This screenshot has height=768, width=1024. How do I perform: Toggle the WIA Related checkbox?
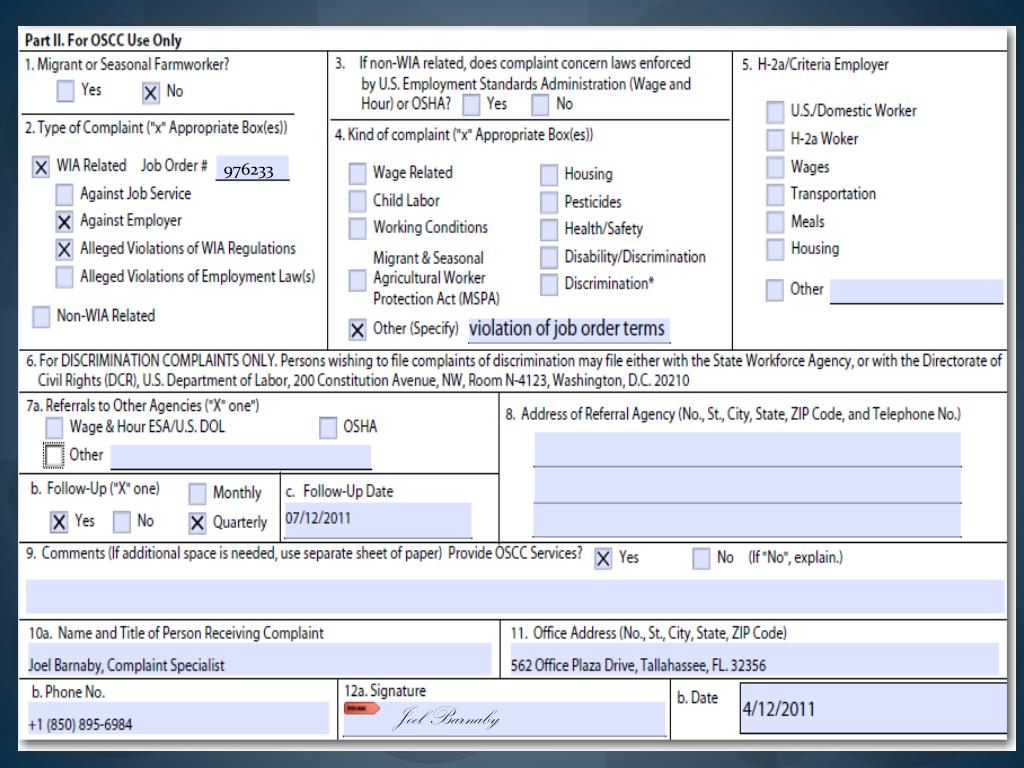[40, 167]
